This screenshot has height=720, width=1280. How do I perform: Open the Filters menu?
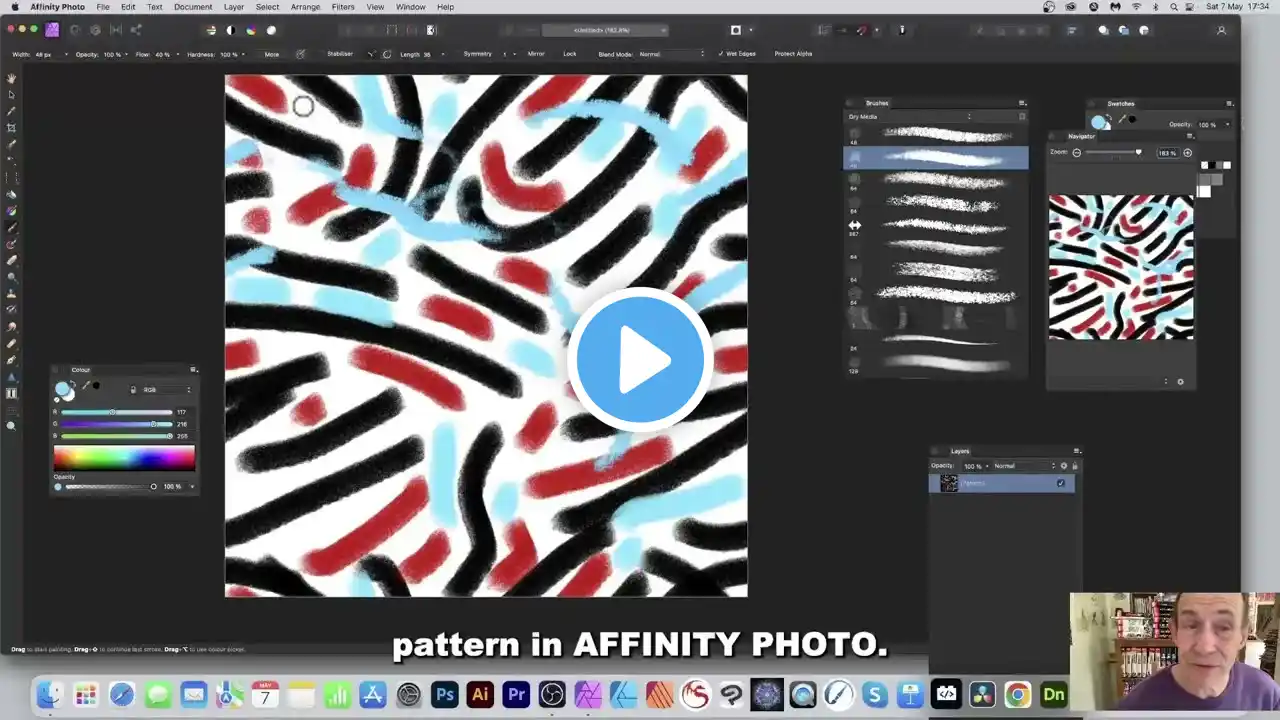point(343,7)
